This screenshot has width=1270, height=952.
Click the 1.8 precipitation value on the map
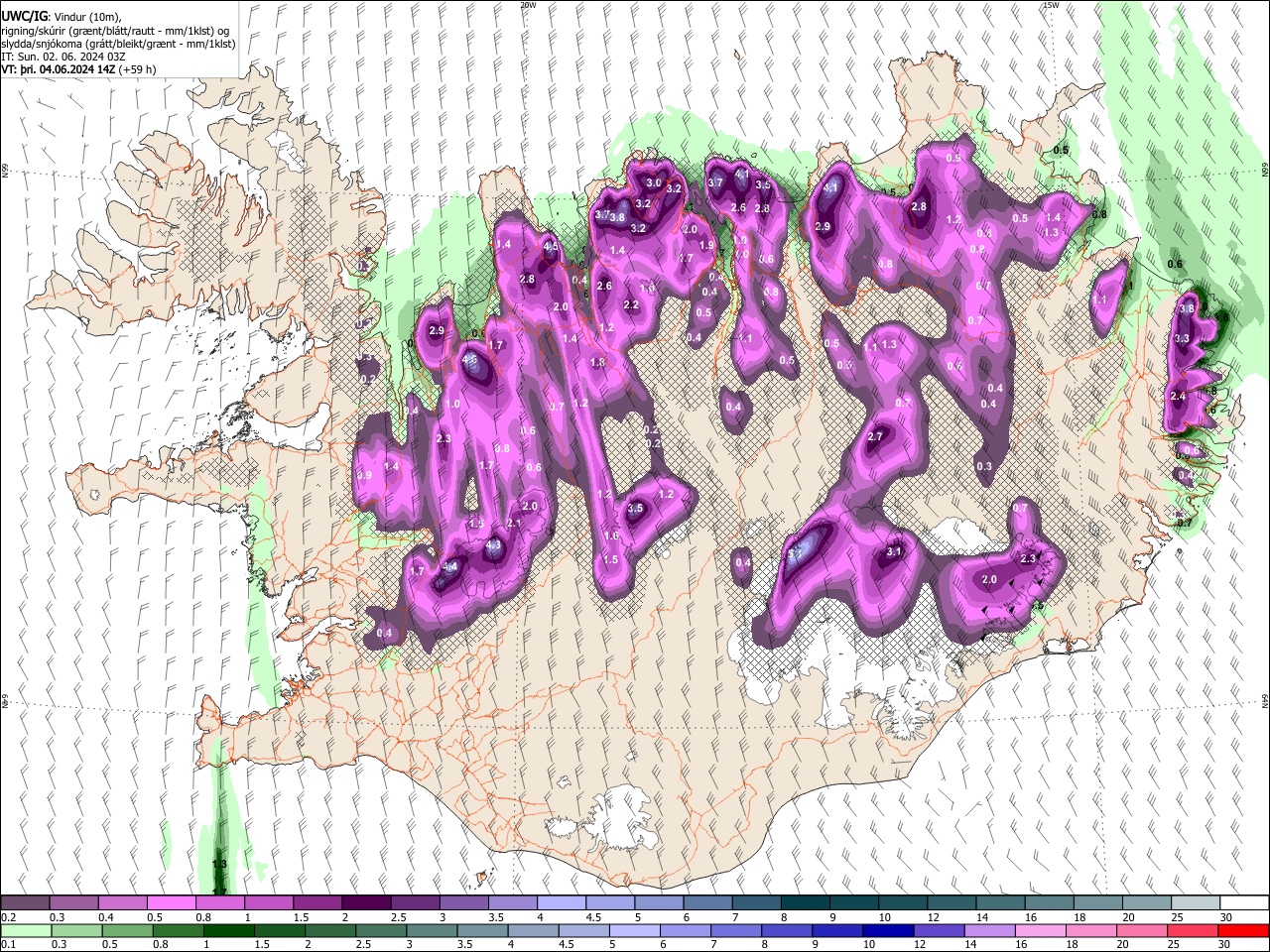tap(597, 363)
